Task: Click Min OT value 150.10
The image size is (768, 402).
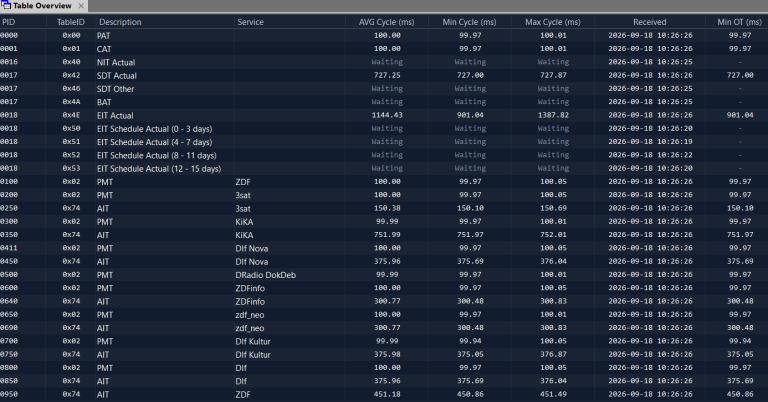Action: [740, 208]
